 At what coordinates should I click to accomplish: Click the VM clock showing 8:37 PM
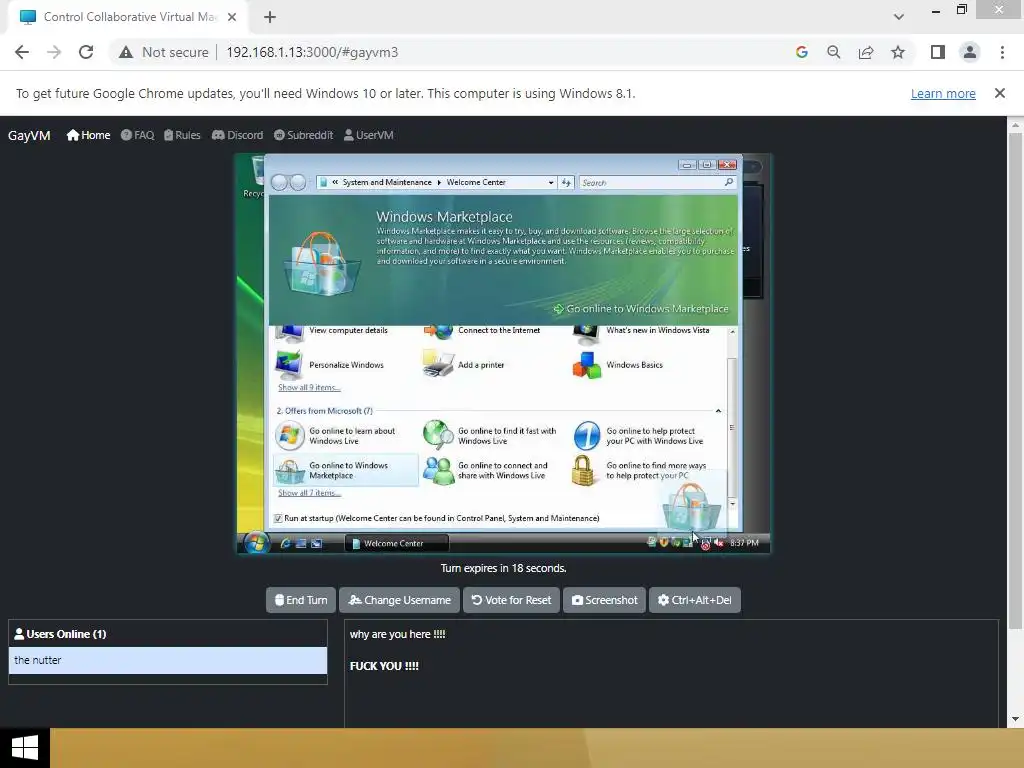(x=744, y=543)
